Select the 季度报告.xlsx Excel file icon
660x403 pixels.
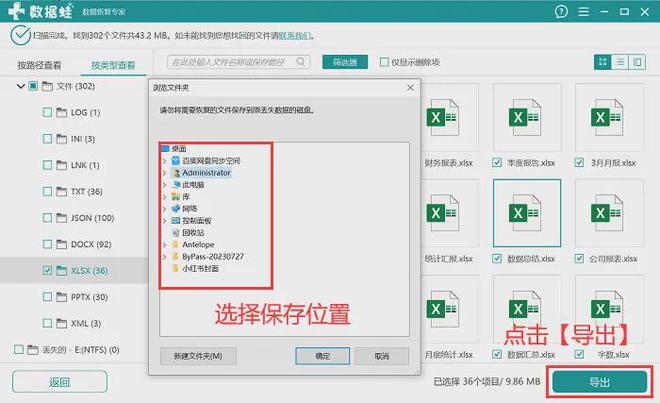524,117
